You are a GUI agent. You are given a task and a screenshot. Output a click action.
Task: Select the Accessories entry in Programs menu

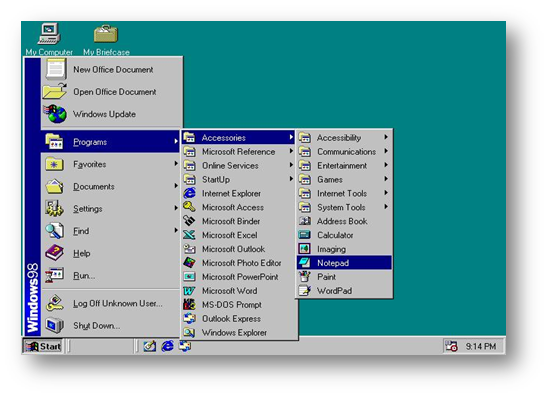pyautogui.click(x=238, y=137)
